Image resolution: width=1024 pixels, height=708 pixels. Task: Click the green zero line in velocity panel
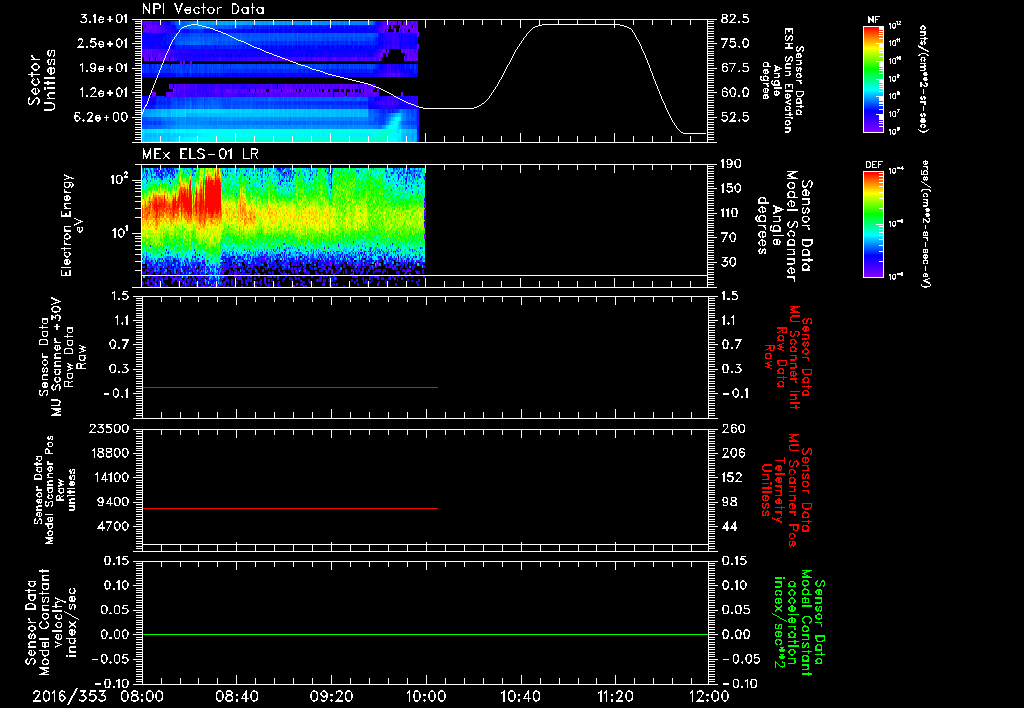tap(425, 634)
